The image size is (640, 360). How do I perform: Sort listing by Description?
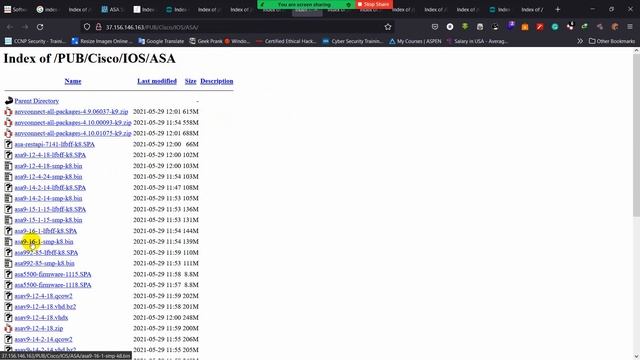pos(217,81)
